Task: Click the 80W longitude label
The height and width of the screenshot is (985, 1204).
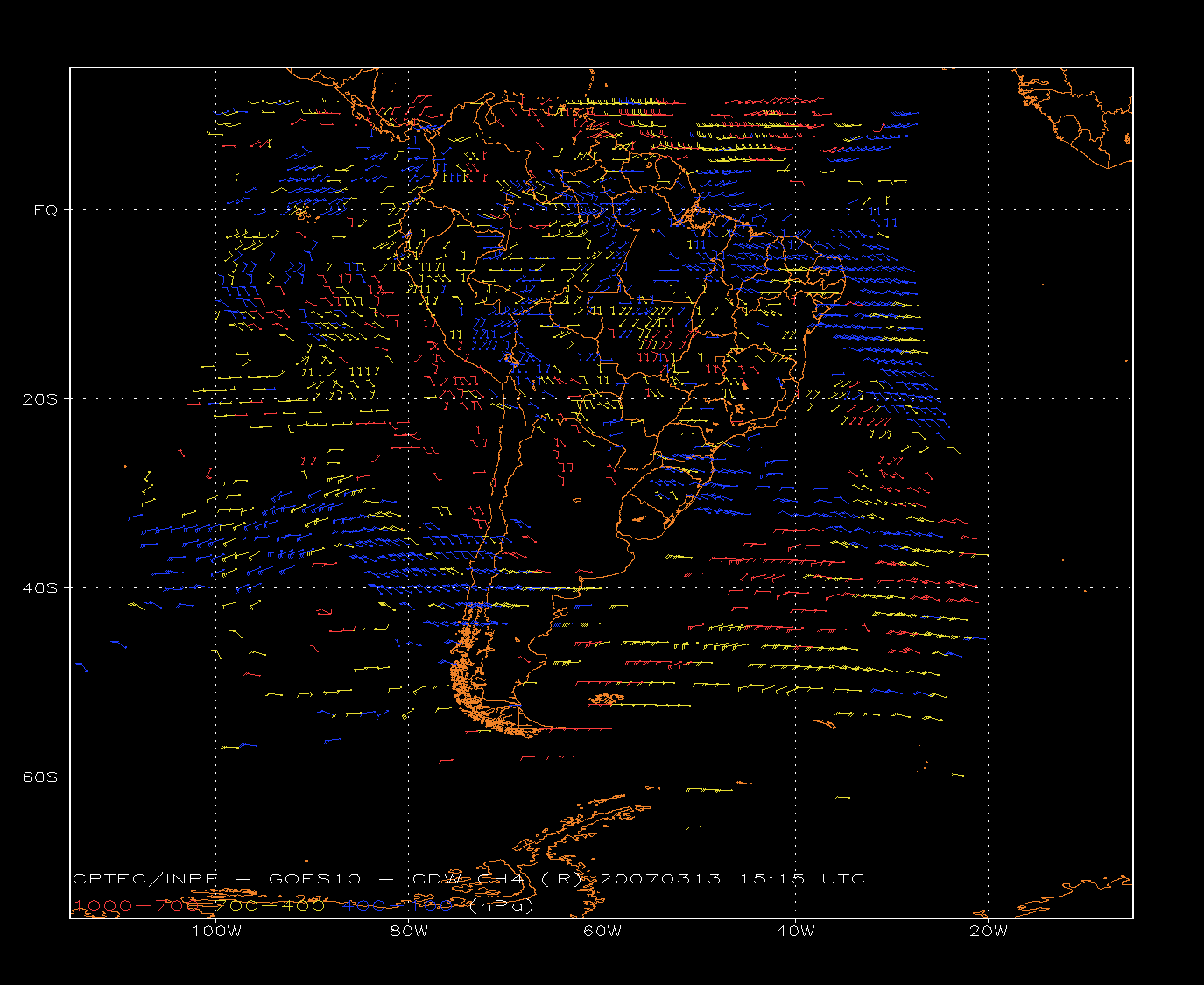Action: click(x=410, y=932)
